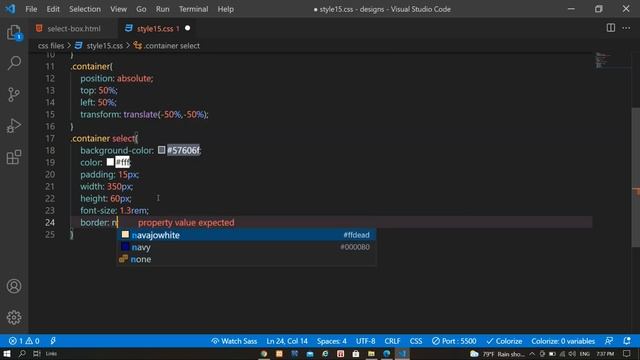Change encoding via 'UTF-8' in status bar

pyautogui.click(x=365, y=341)
